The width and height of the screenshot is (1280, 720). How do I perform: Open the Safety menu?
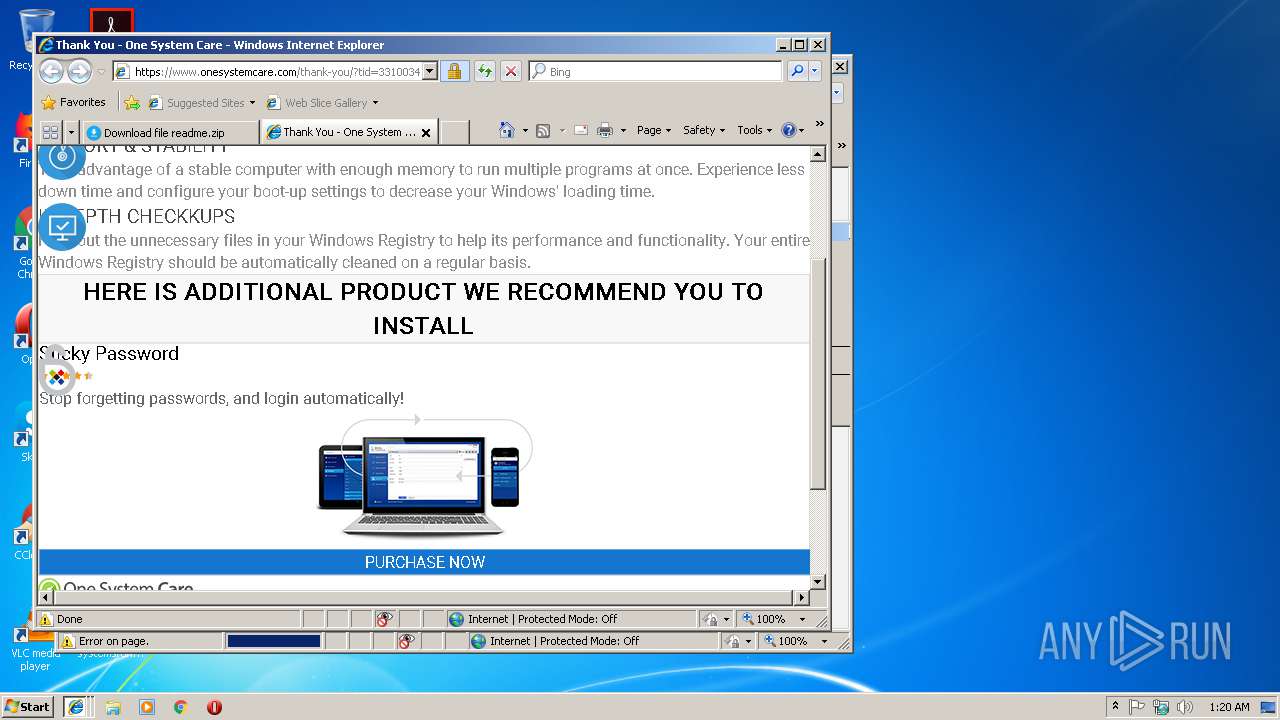[704, 130]
